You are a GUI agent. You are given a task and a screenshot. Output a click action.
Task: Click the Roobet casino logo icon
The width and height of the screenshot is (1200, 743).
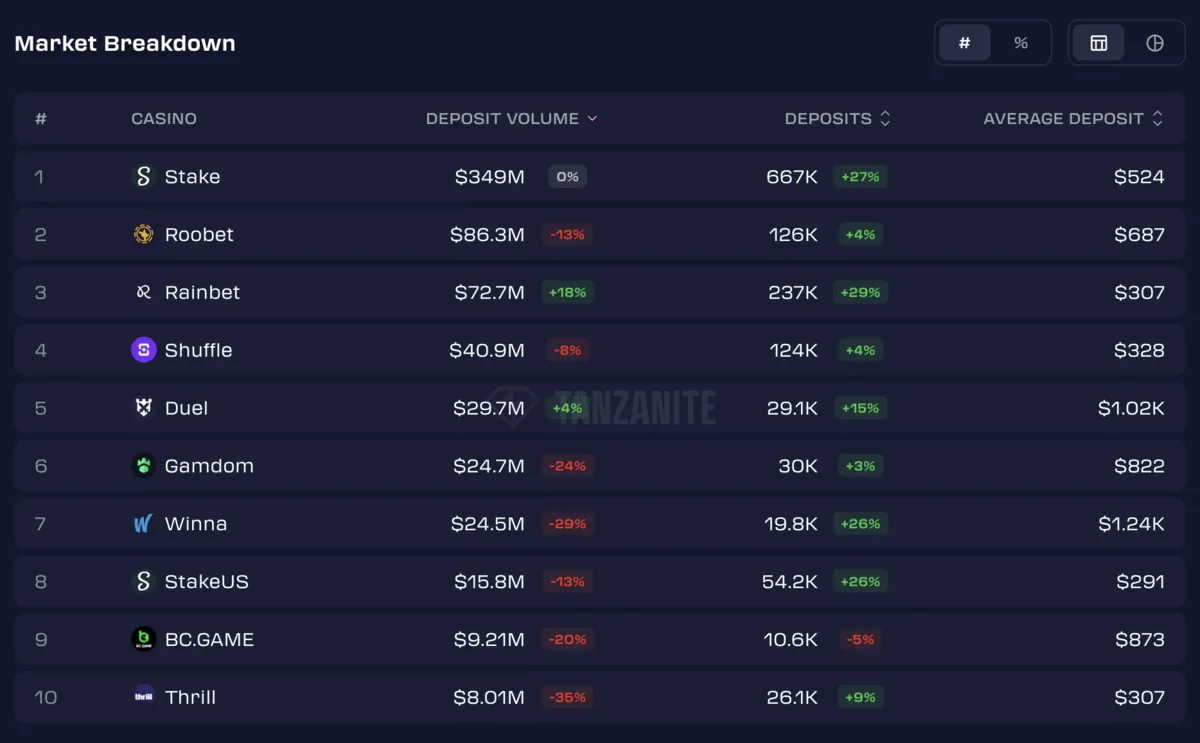(x=143, y=234)
